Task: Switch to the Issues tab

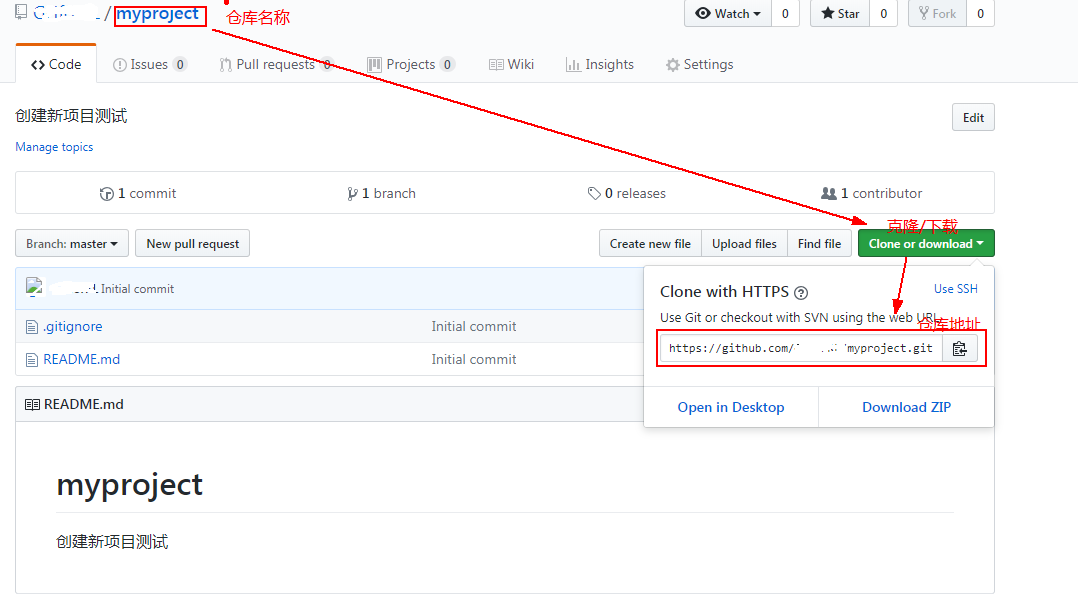Action: (x=149, y=64)
